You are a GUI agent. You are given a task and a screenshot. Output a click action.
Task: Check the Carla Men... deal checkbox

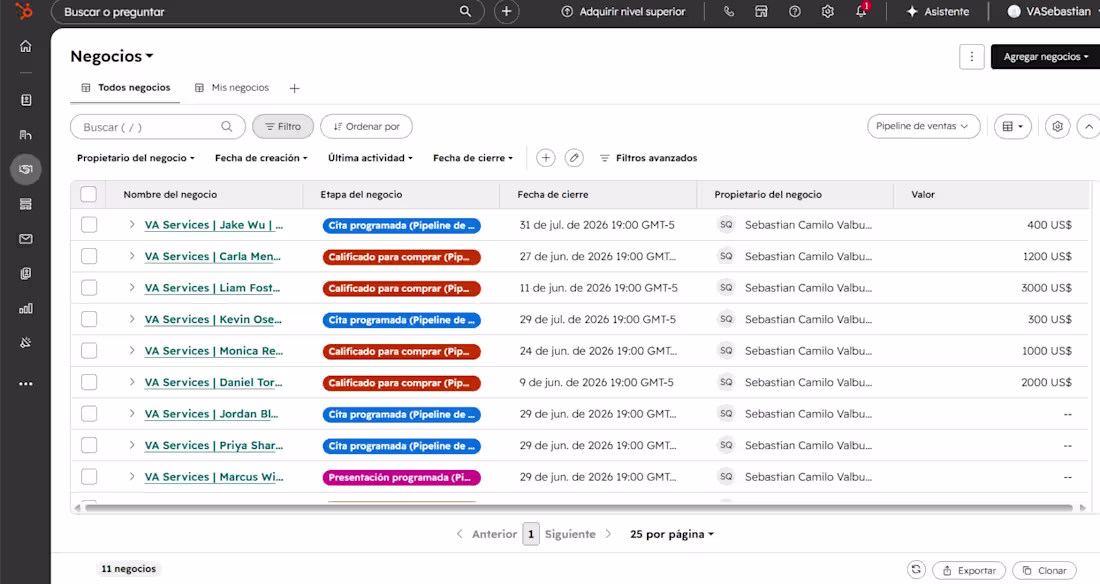(88, 256)
